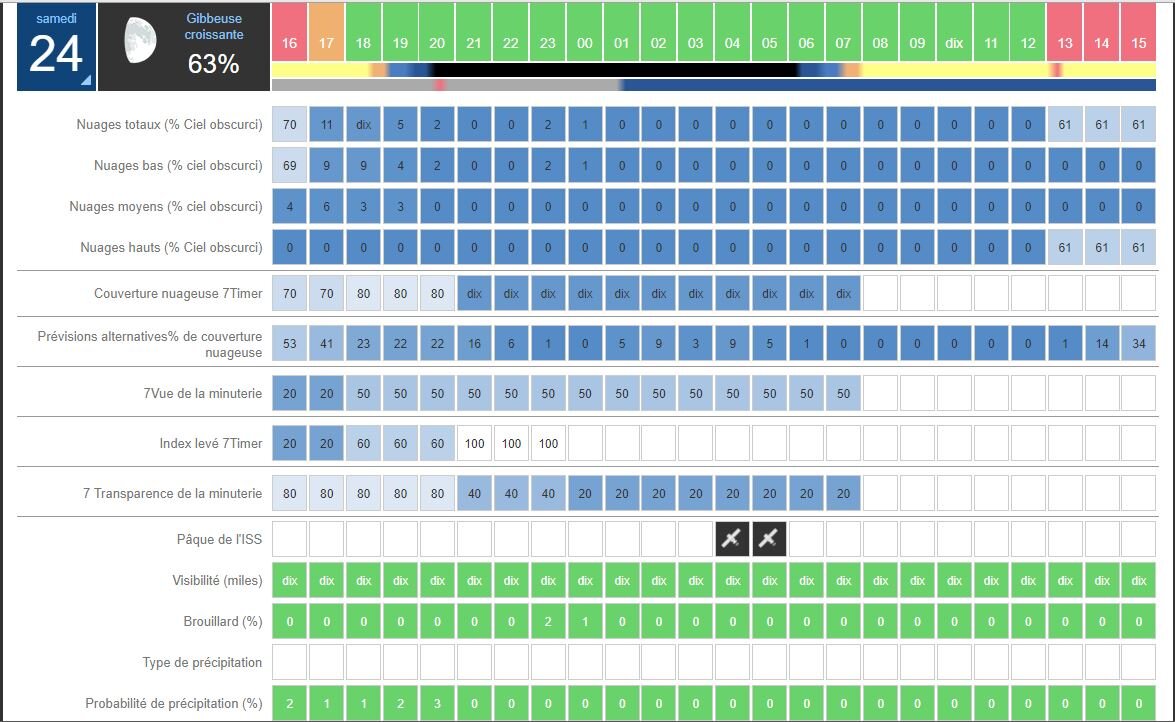
Task: Click the Brouillard value 2 at hour 23
Action: pos(548,621)
